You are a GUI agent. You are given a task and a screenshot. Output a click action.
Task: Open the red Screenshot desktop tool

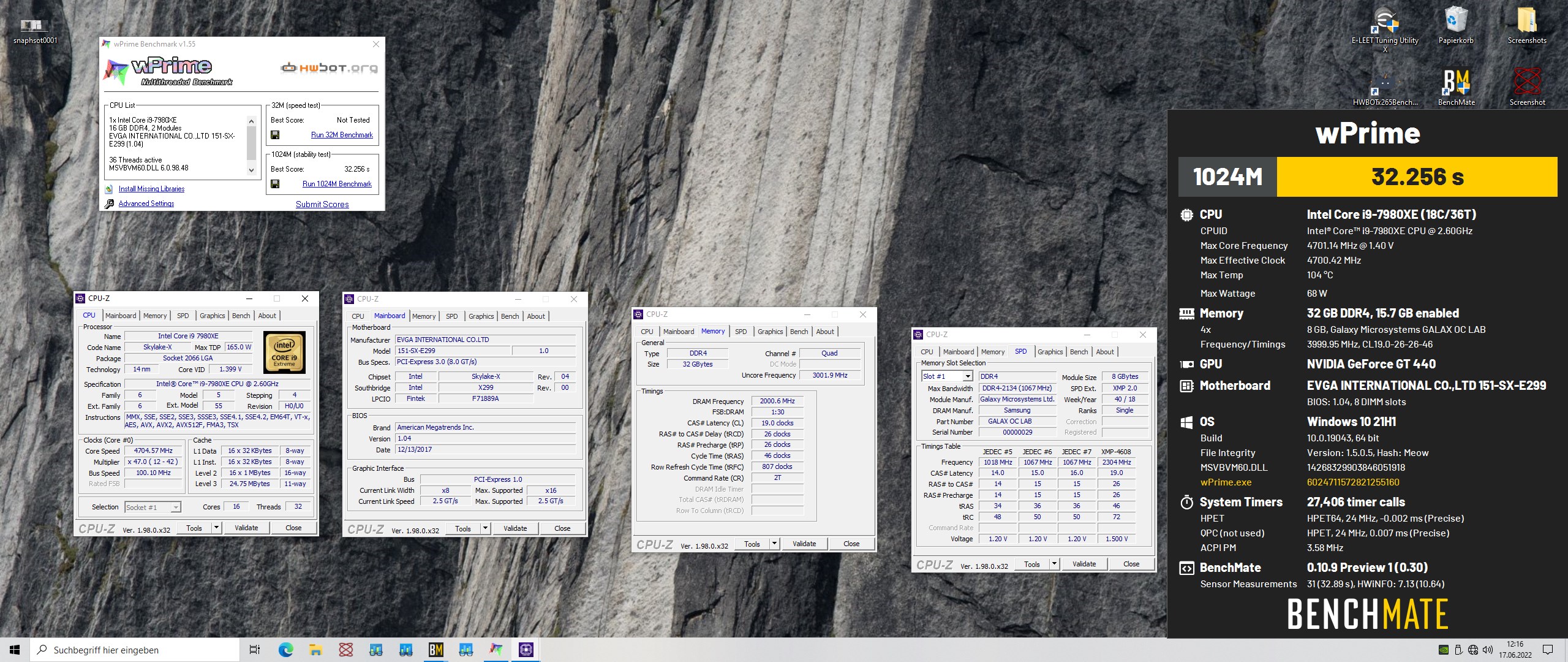[1527, 88]
